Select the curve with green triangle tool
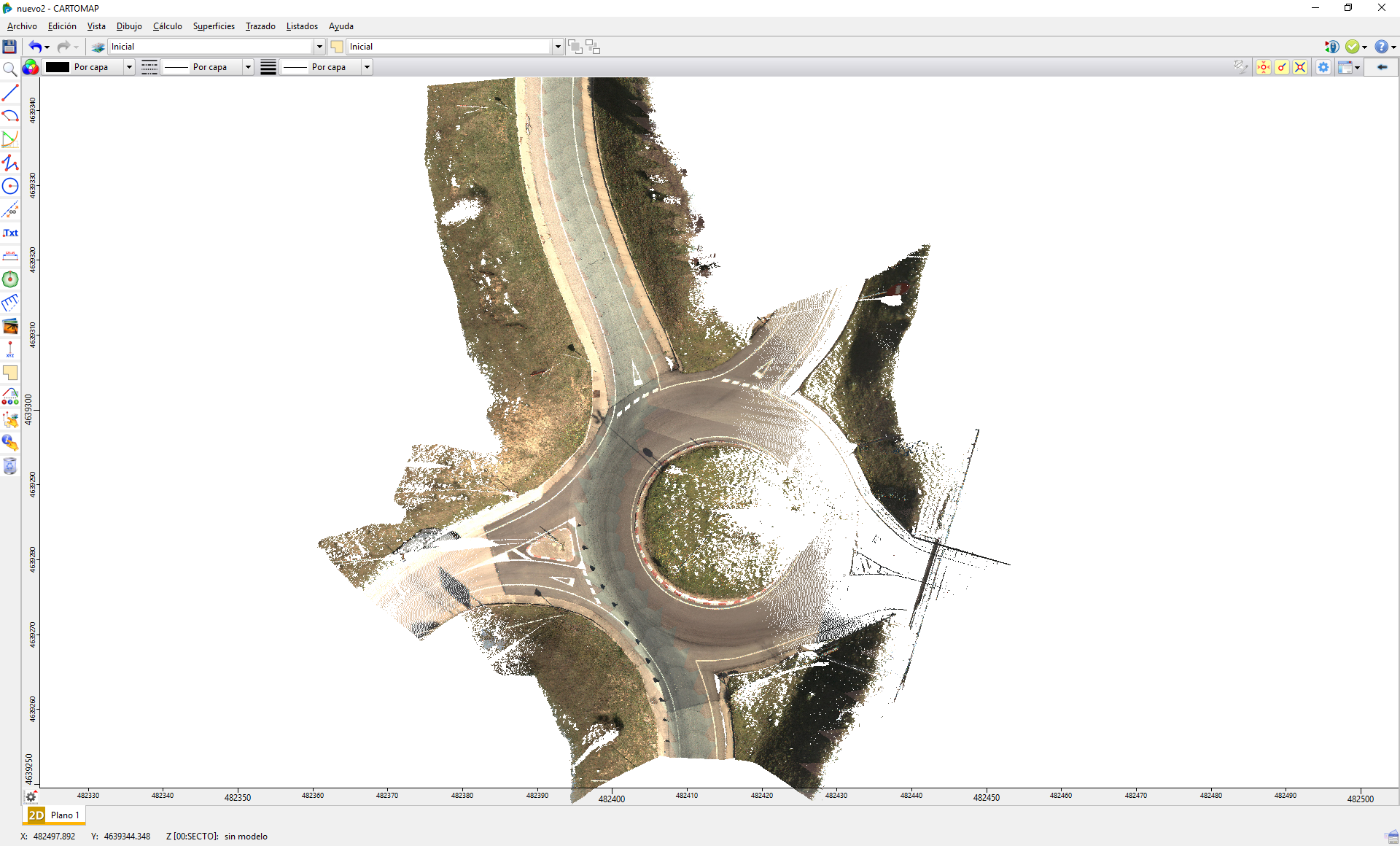The width and height of the screenshot is (1400, 846). click(10, 139)
